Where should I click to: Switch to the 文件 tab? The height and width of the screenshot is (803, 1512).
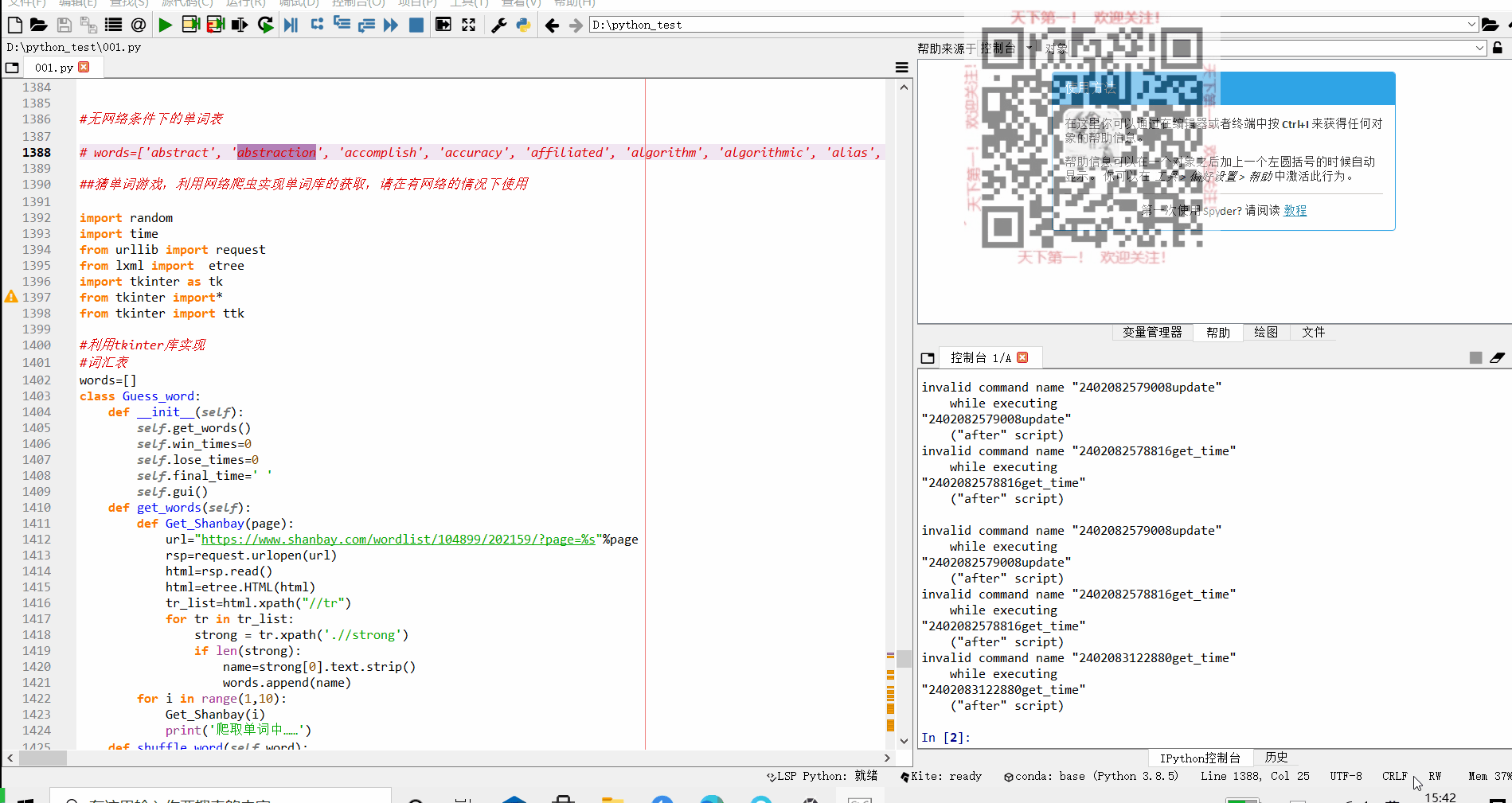[1314, 333]
